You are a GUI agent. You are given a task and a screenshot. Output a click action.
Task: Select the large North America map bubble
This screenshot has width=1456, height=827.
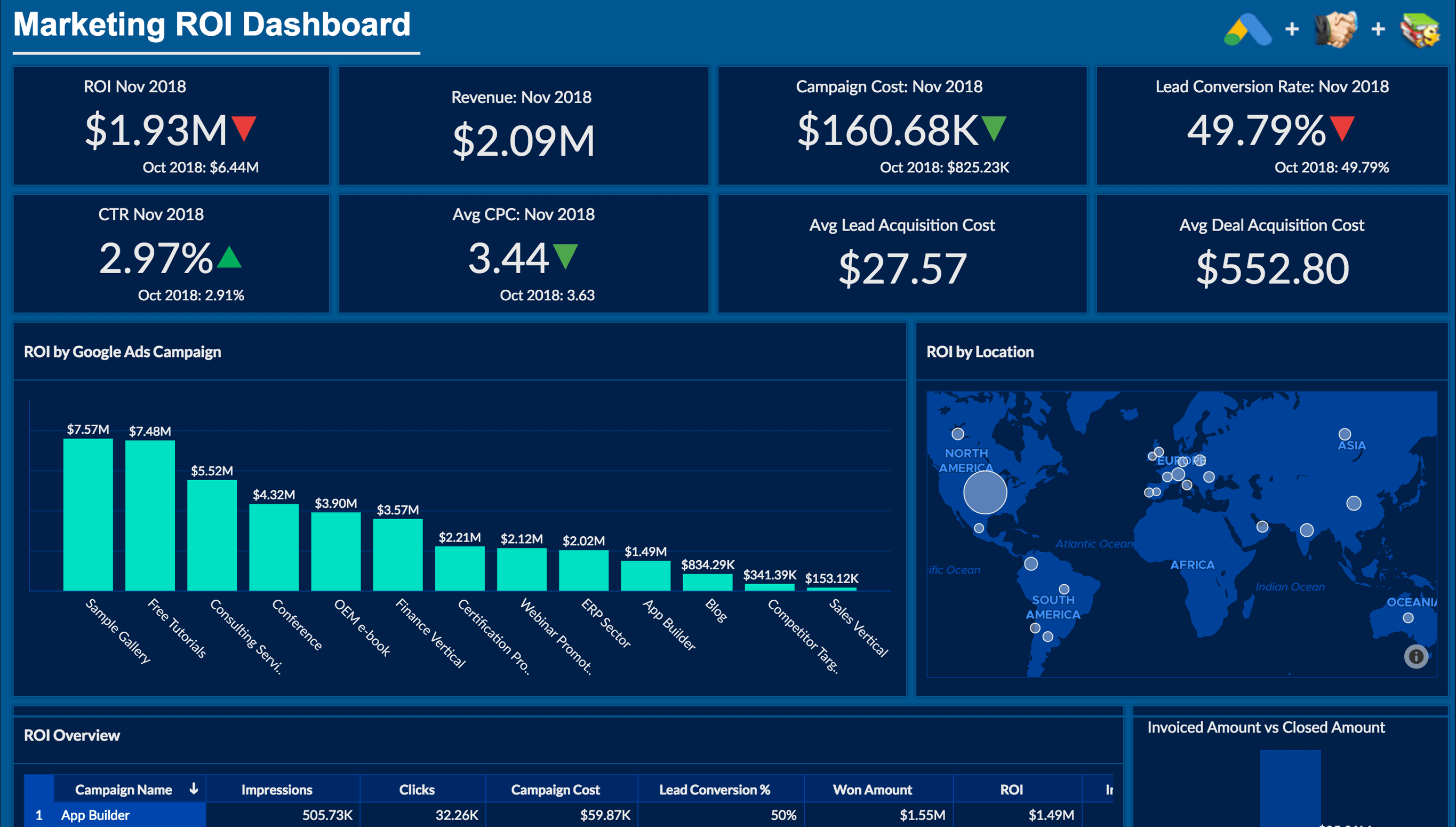coord(985,492)
